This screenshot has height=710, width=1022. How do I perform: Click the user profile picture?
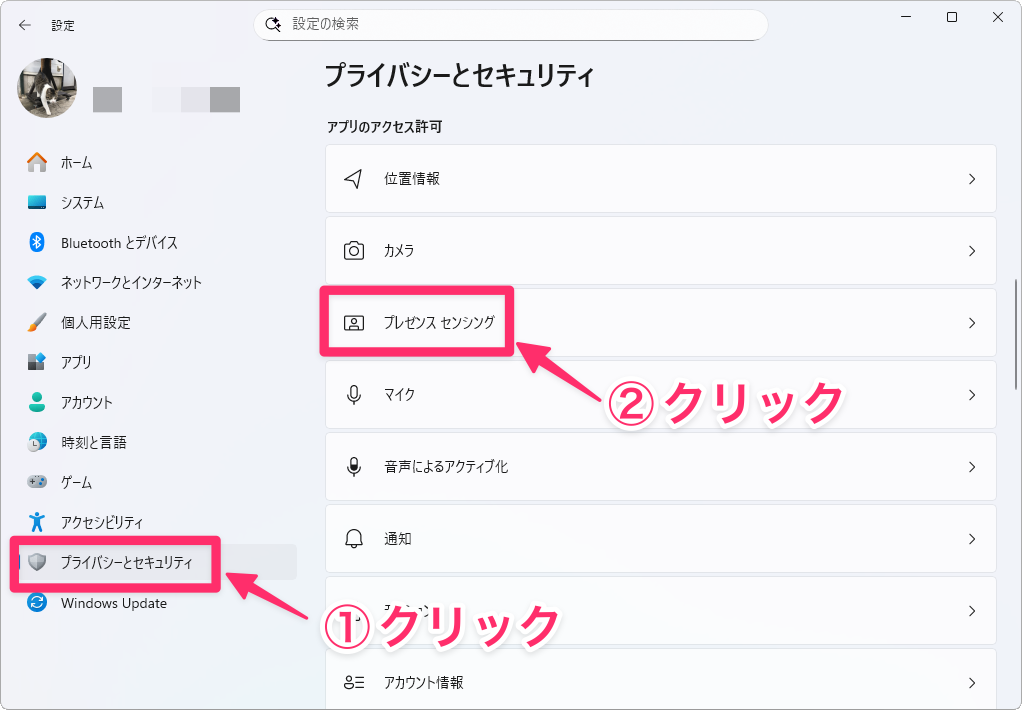tap(43, 87)
